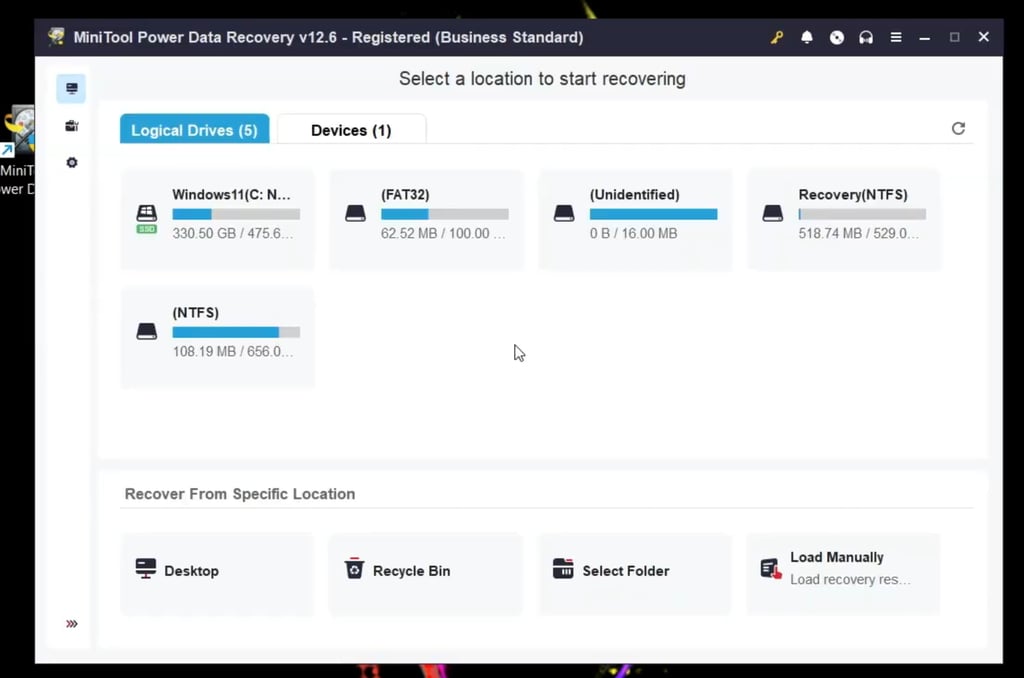This screenshot has width=1024, height=678.
Task: Choose Select Folder option
Action: click(x=635, y=573)
